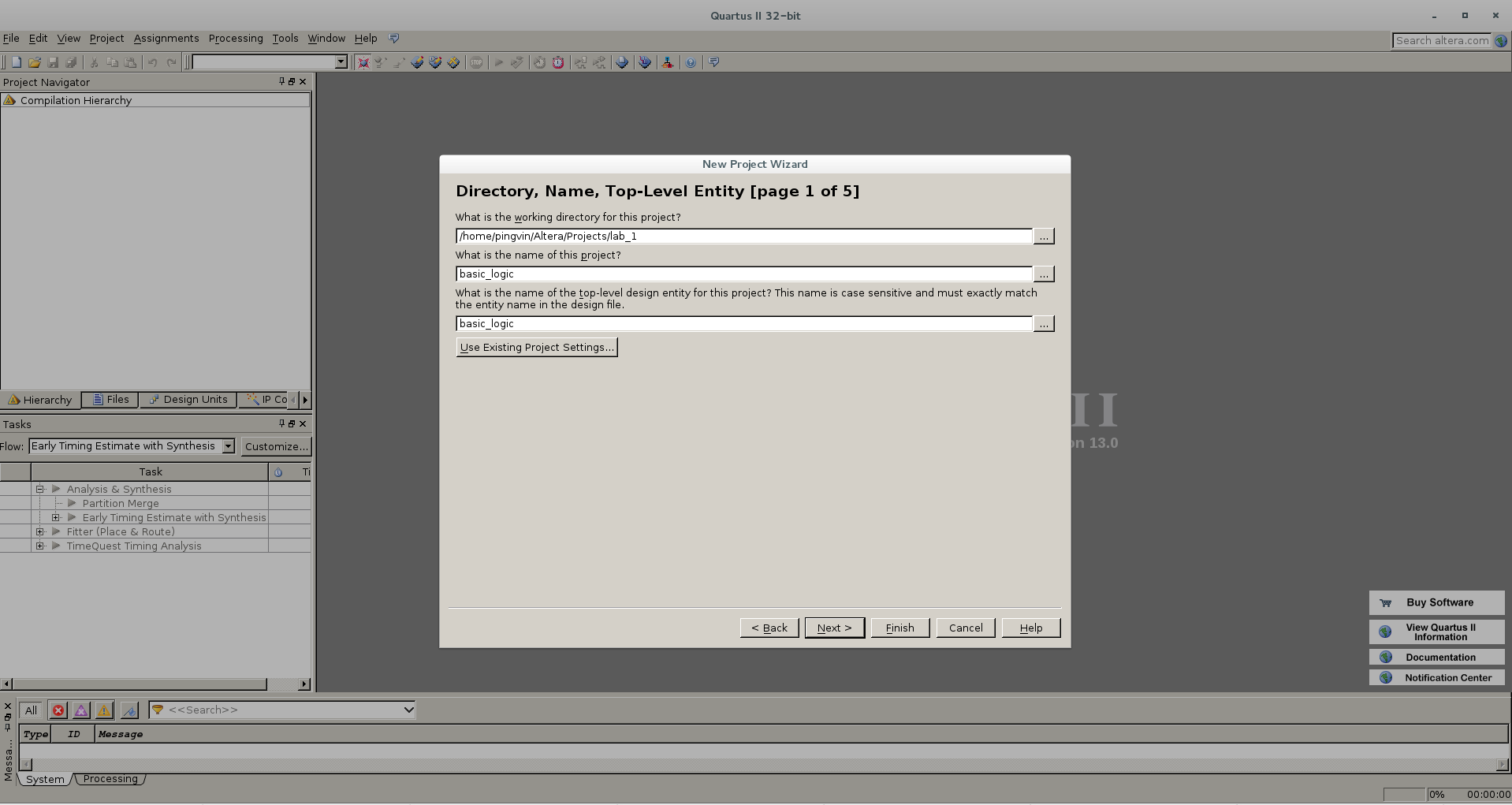This screenshot has height=805, width=1512.
Task: Click the Redo toolbar icon
Action: (171, 62)
